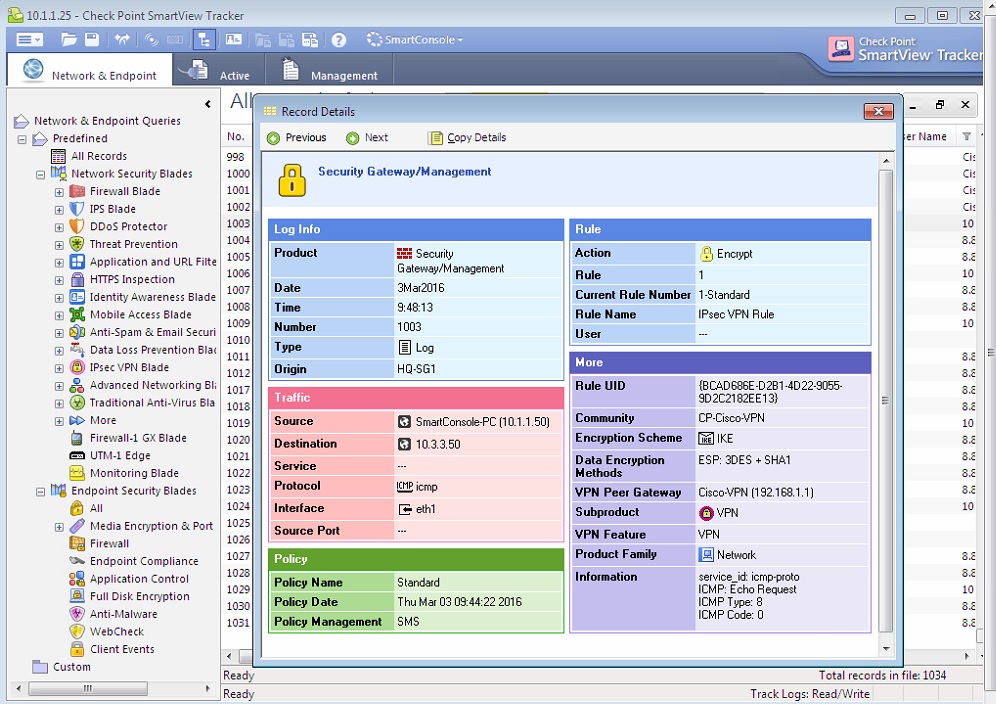Click the Rule Name IPsec VPN Rule
The image size is (996, 704).
736,315
